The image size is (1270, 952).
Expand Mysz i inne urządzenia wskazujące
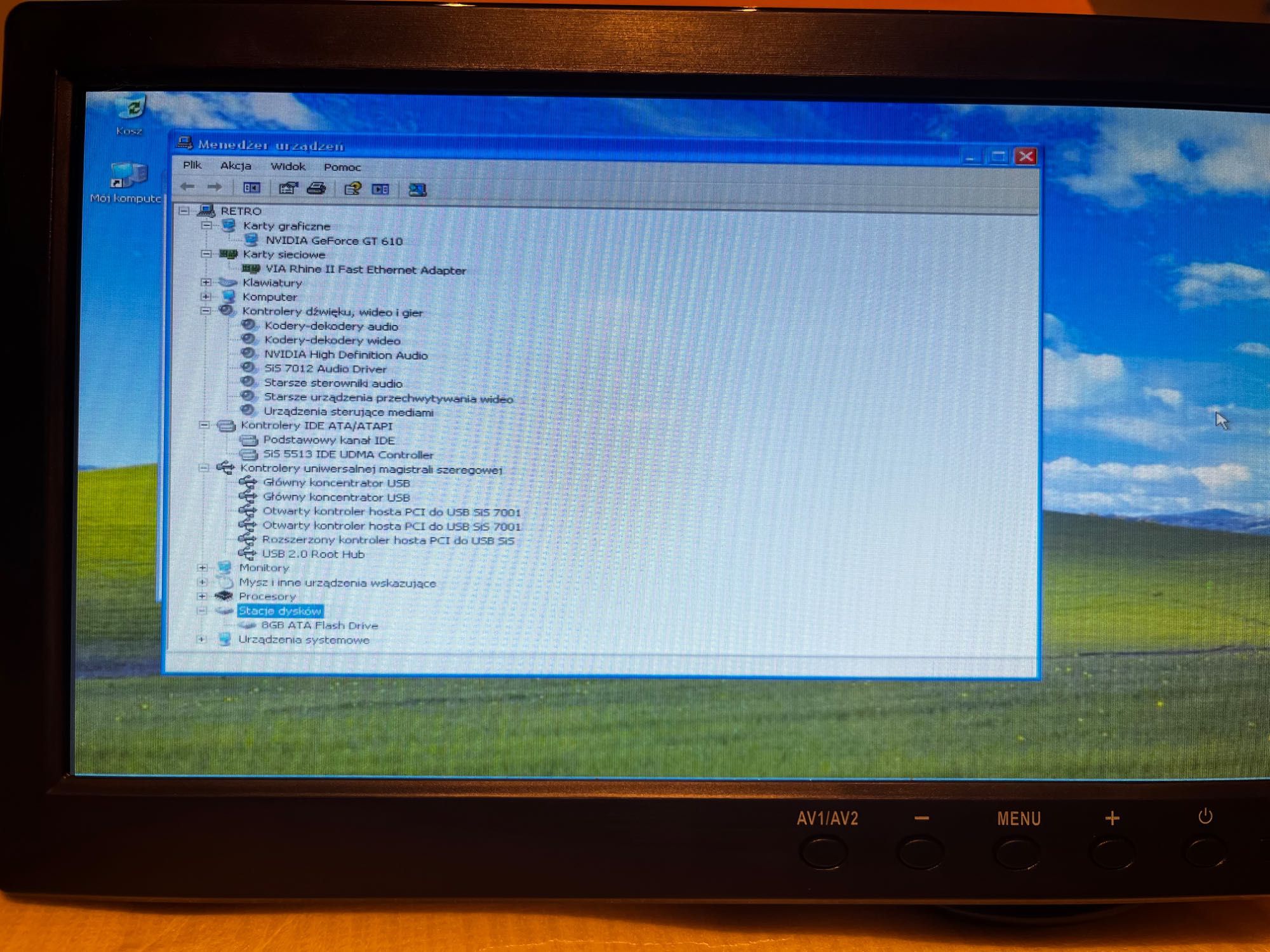(x=203, y=582)
